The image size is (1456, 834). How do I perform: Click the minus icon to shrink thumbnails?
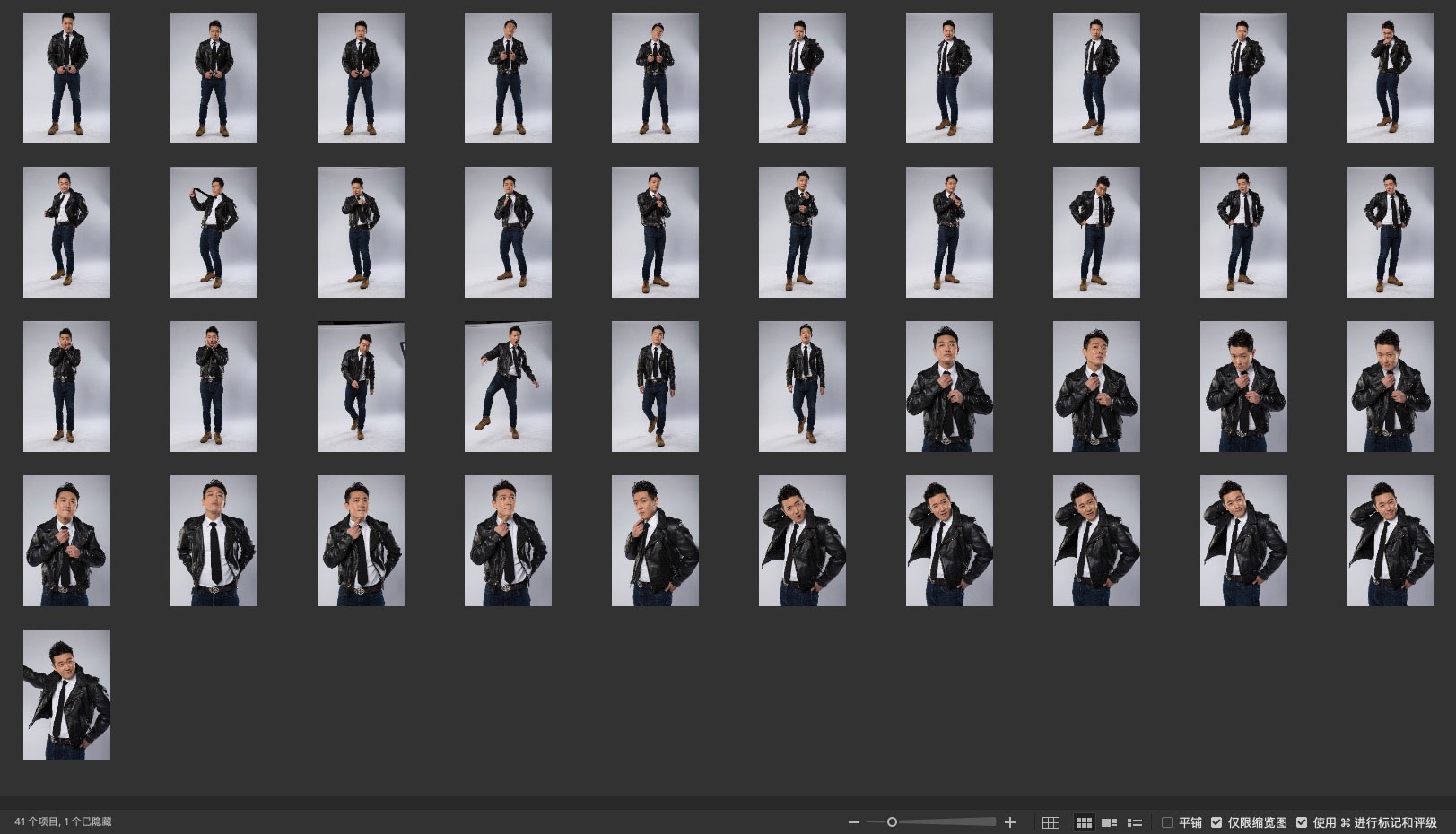854,822
